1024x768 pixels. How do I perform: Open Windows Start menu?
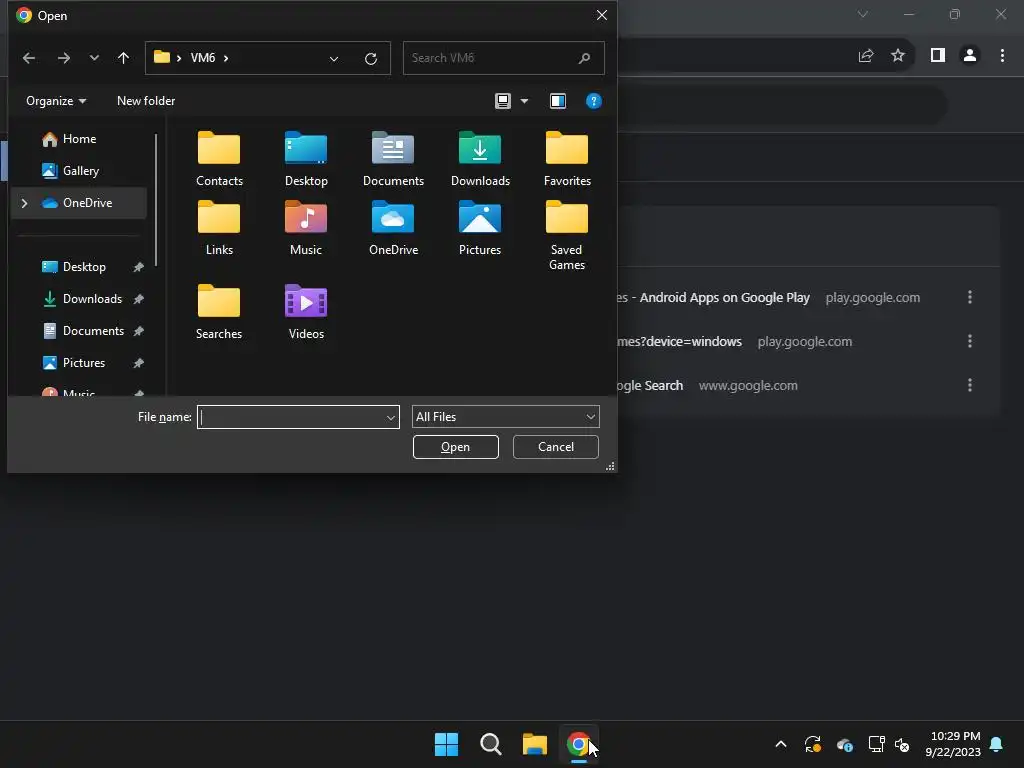[x=447, y=744]
